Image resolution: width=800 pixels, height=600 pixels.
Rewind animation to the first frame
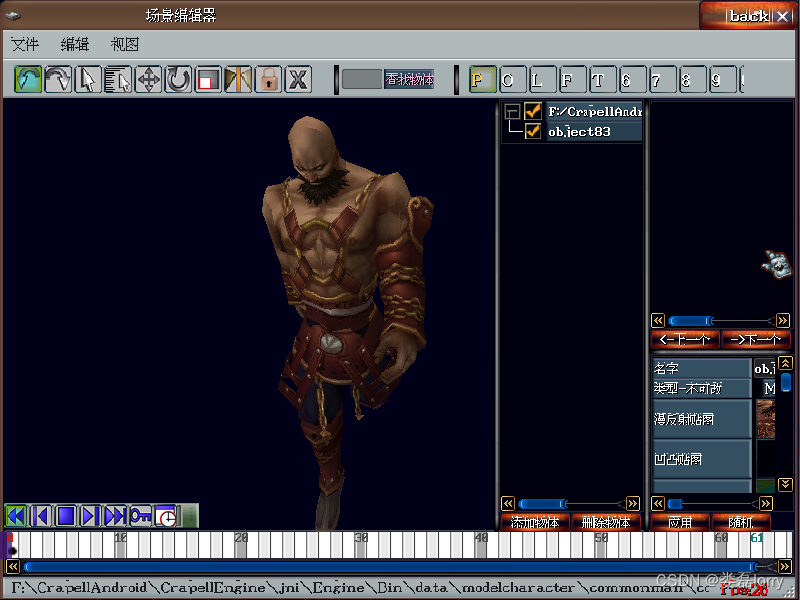tap(16, 516)
